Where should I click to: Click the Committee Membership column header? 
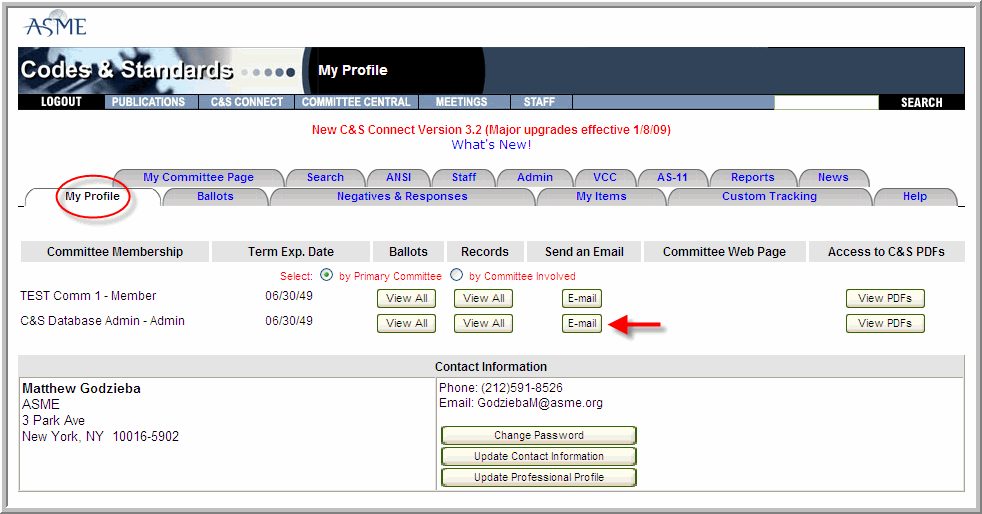coord(115,252)
